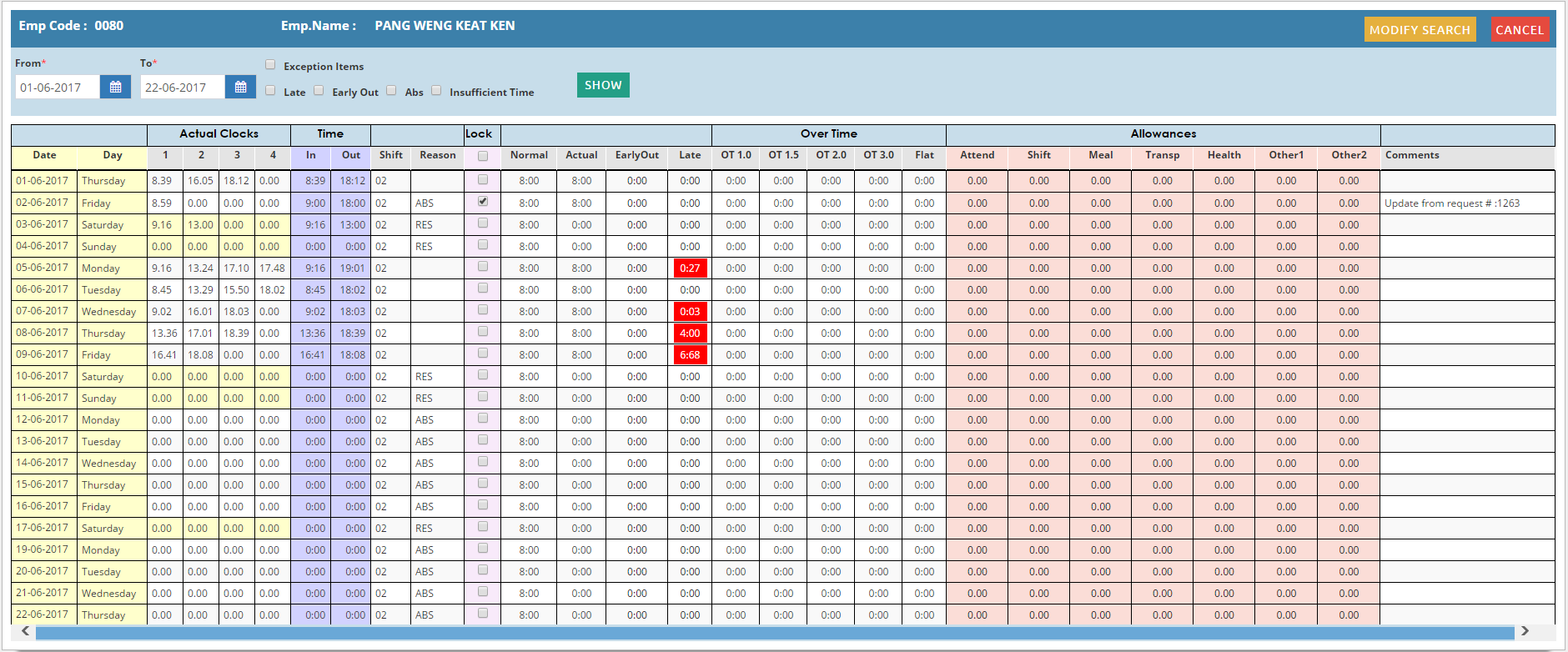Uncheck the lock for 02-06-2017 Friday
1568x652 pixels.
point(483,202)
